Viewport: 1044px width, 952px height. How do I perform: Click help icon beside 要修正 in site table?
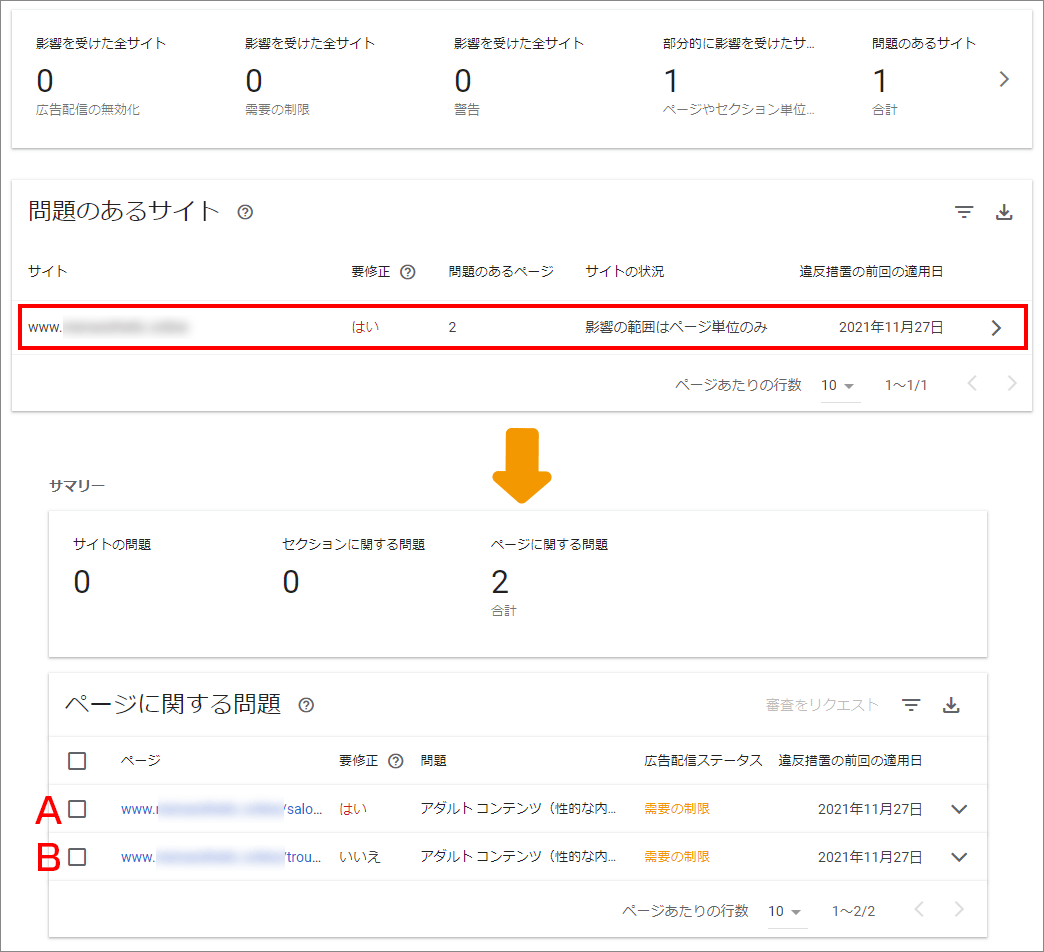[407, 272]
